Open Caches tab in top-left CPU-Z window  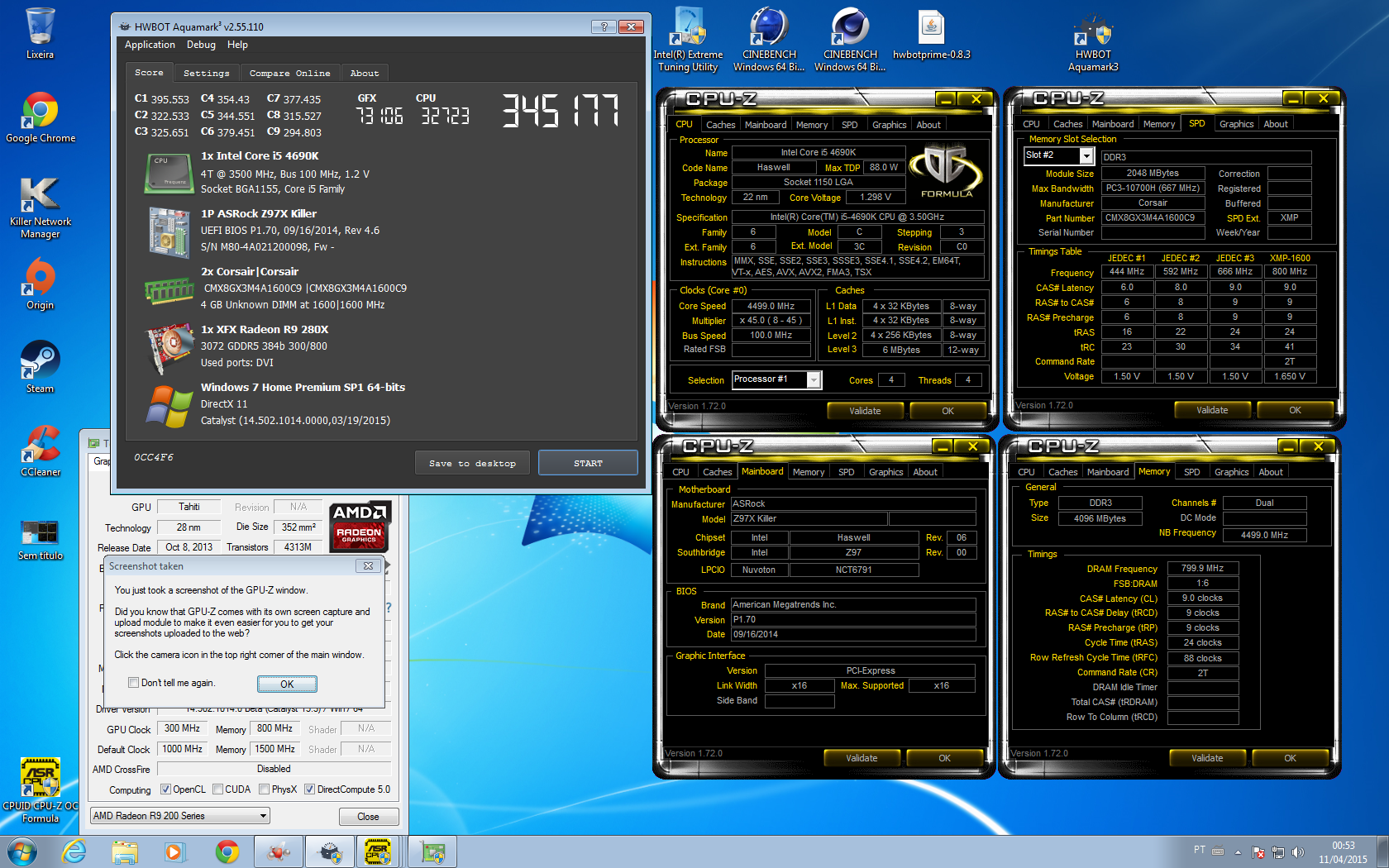pyautogui.click(x=720, y=125)
